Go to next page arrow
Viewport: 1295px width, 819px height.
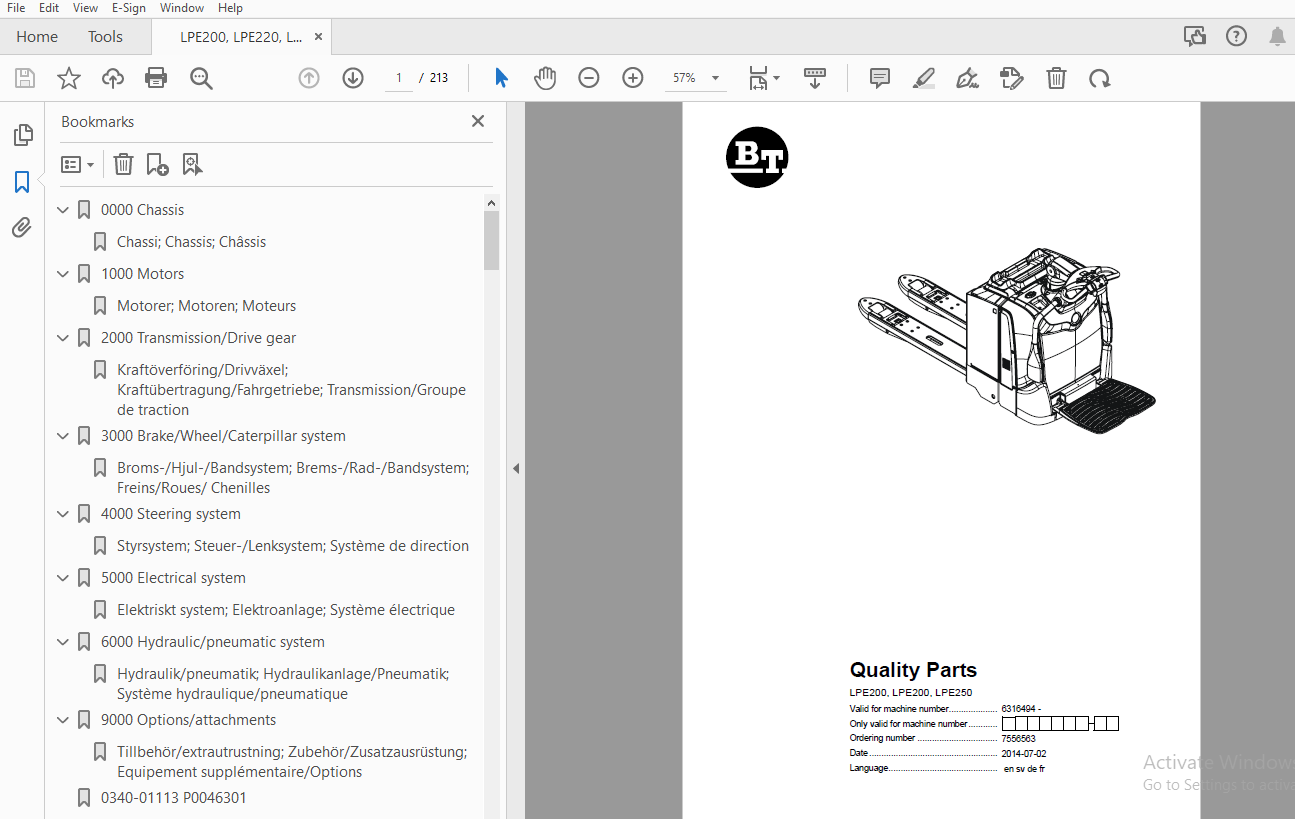pyautogui.click(x=353, y=78)
